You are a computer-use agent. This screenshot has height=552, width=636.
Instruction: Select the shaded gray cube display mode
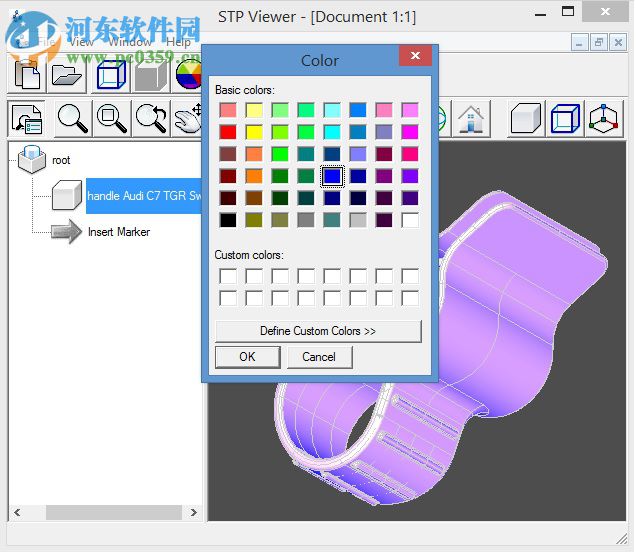(150, 75)
